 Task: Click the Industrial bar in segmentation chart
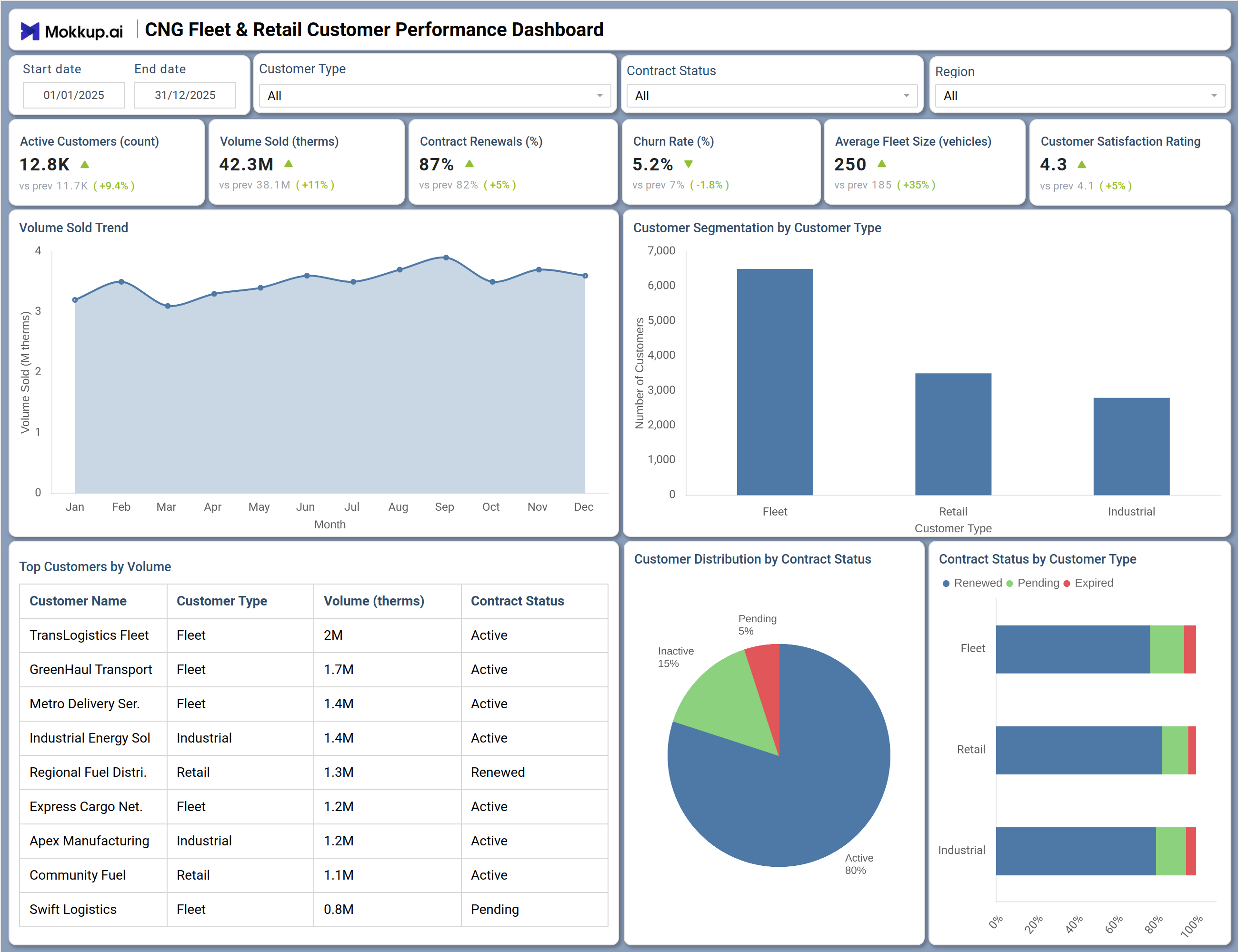[1131, 446]
